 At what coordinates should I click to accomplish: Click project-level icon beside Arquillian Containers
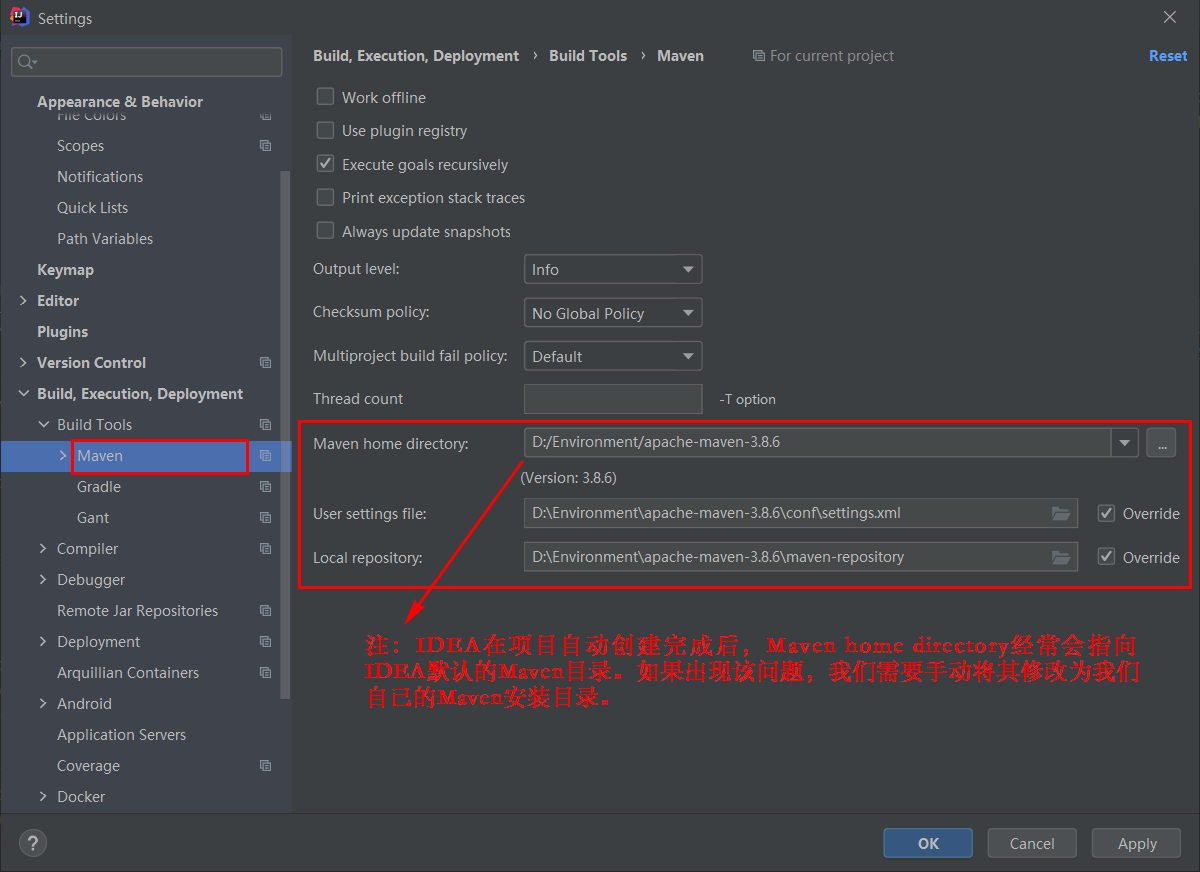[265, 673]
